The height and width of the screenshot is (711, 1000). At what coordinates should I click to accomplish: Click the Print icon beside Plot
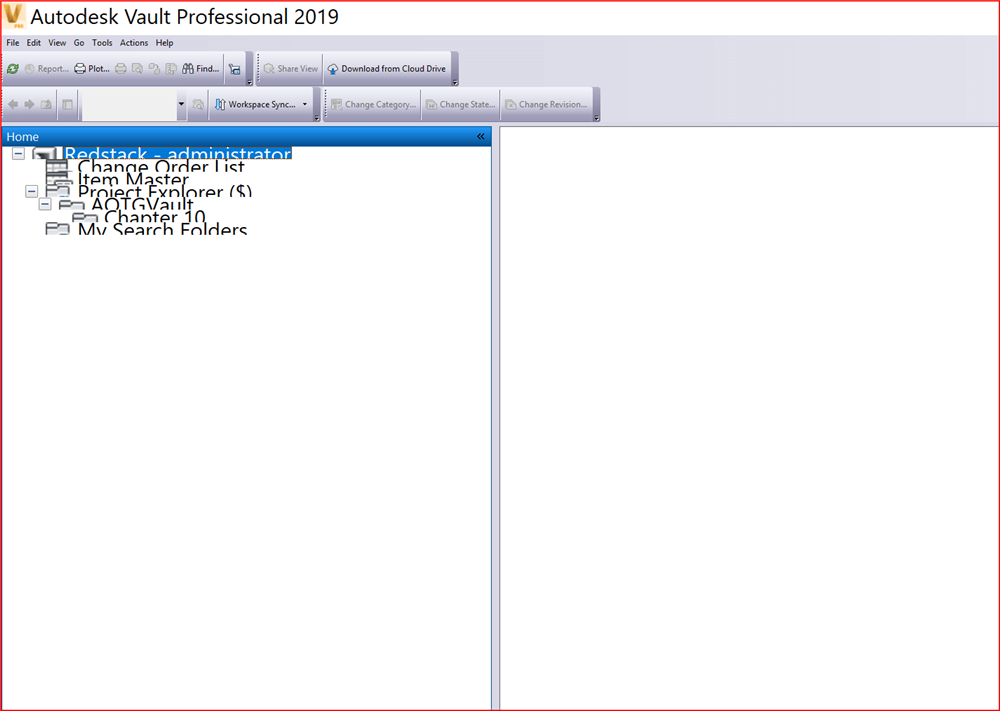coord(121,68)
